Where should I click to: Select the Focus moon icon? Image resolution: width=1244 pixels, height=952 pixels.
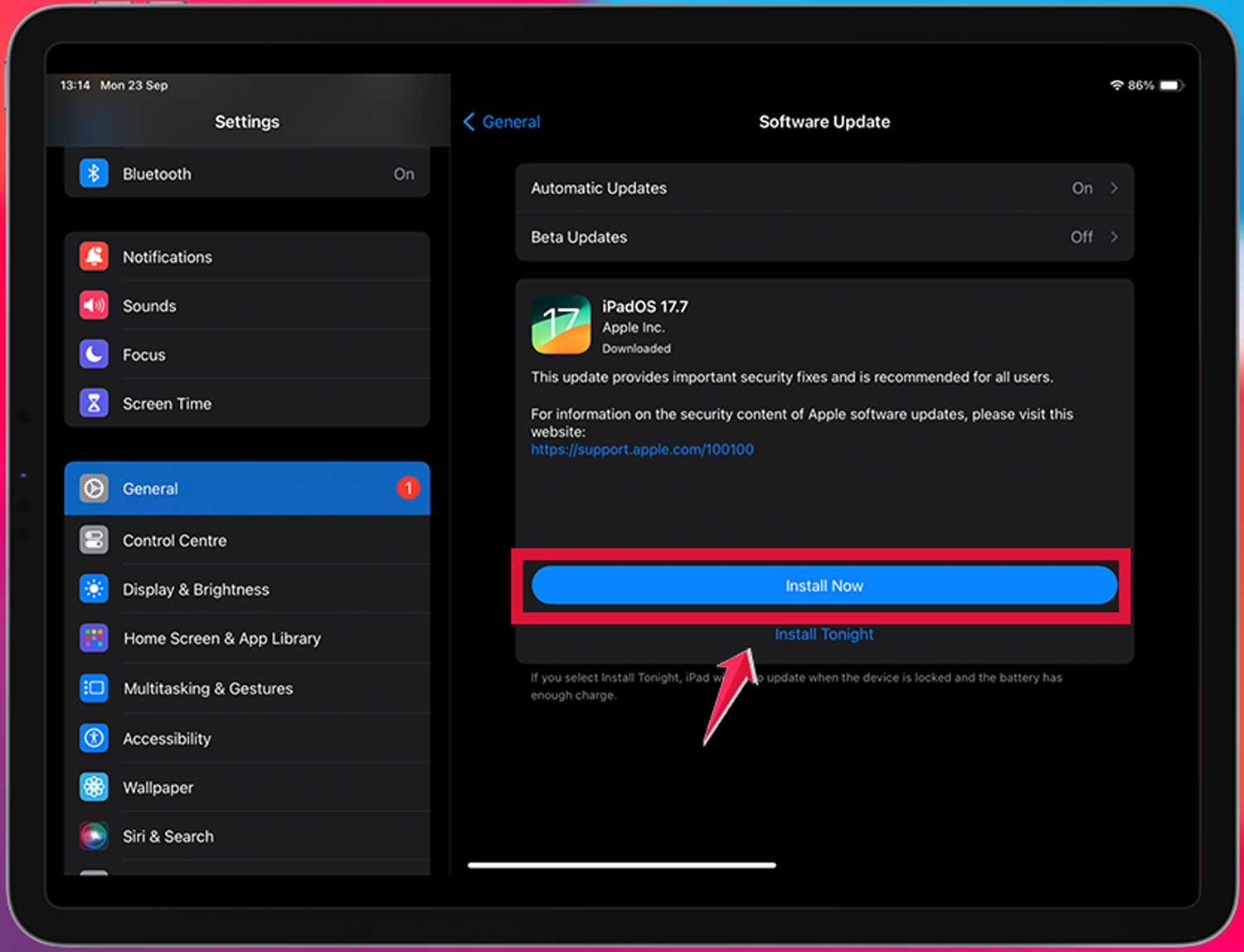94,354
